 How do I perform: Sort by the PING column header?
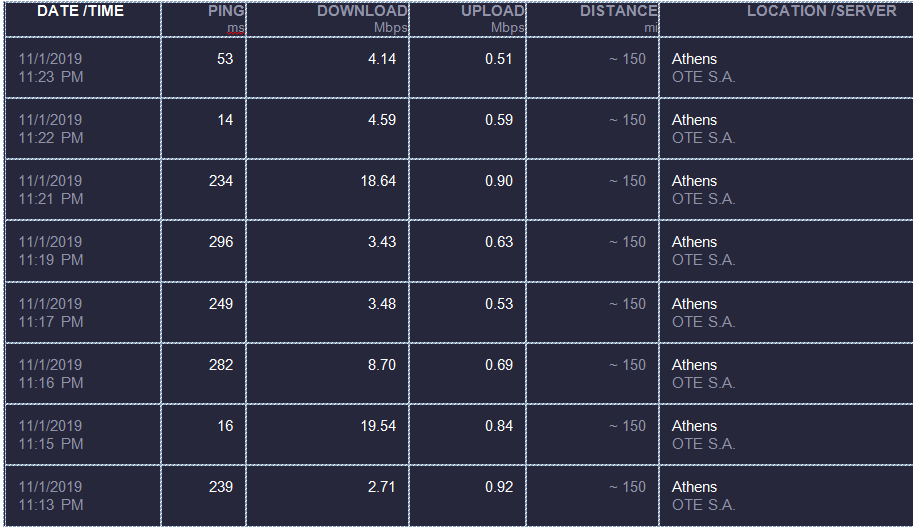(x=226, y=11)
